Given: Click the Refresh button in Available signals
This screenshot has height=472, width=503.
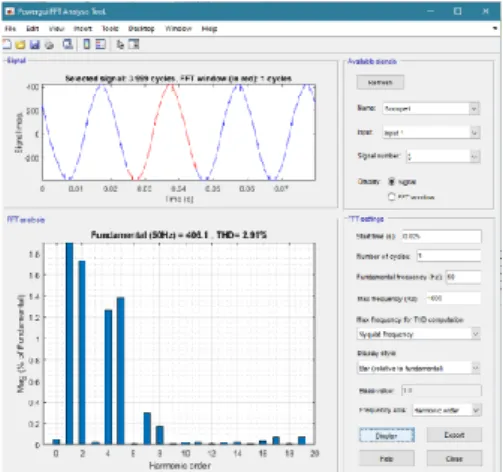Looking at the screenshot, I should tap(380, 82).
